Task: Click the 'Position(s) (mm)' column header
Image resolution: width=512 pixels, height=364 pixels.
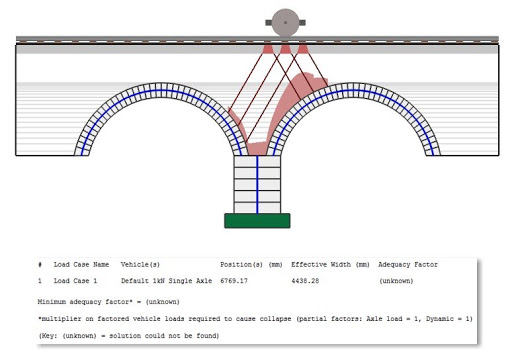Action: (x=251, y=265)
